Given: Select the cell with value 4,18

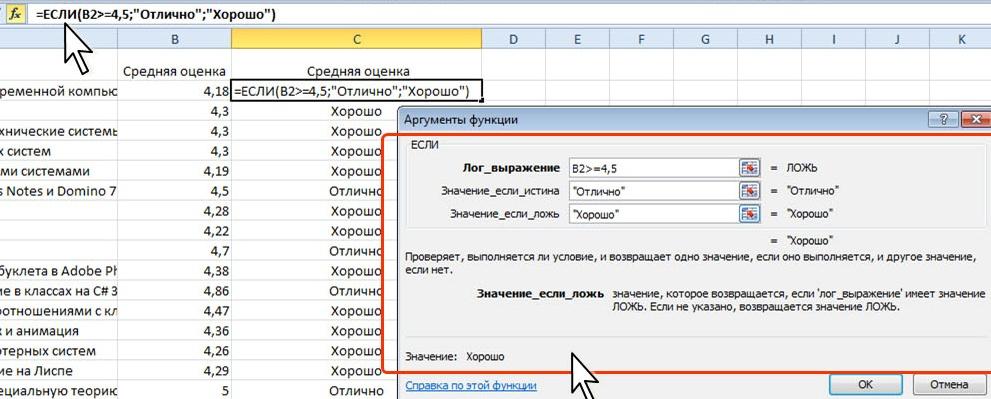Looking at the screenshot, I should pyautogui.click(x=174, y=91).
